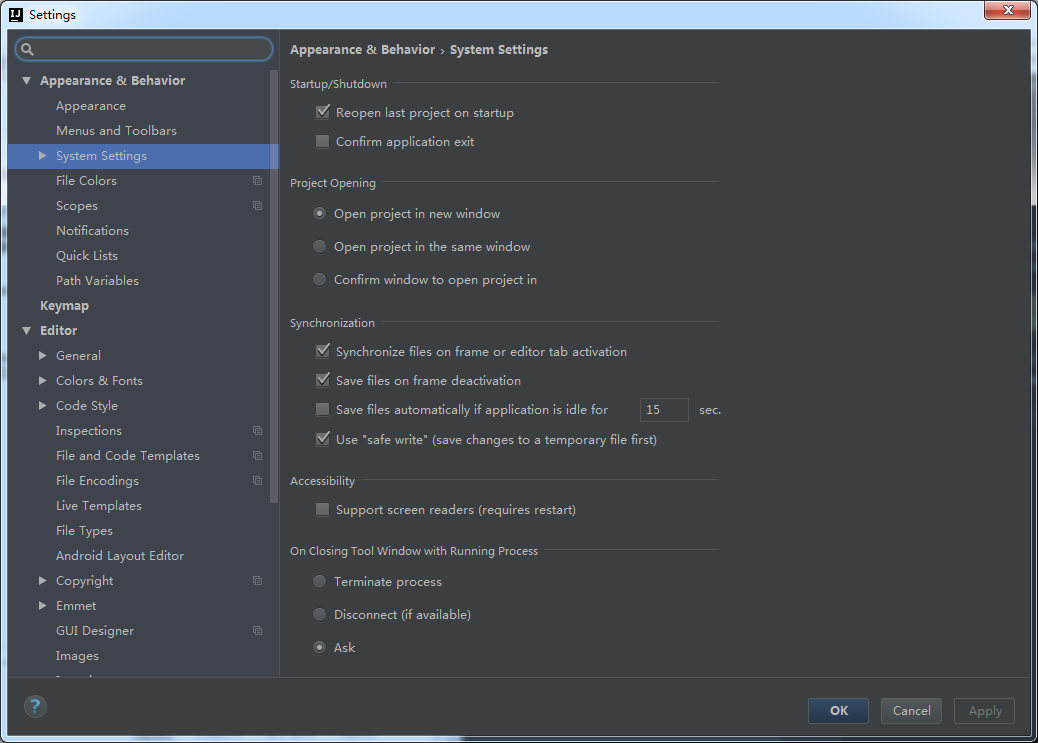Click the project-level icon beside Scopes
Image resolution: width=1038 pixels, height=743 pixels.
(258, 206)
